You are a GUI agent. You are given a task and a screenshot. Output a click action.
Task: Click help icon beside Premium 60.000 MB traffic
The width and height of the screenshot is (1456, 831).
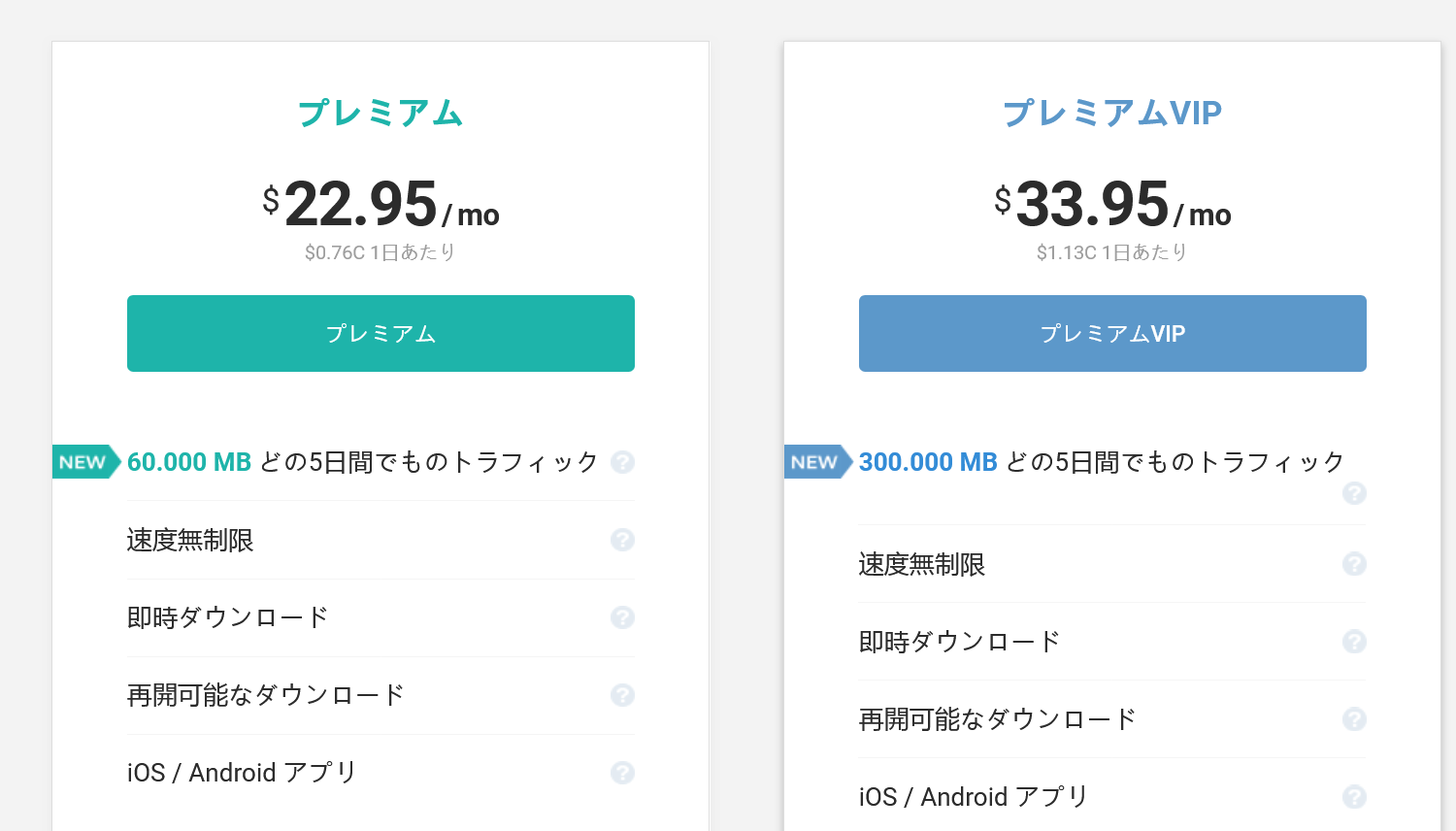[x=622, y=462]
